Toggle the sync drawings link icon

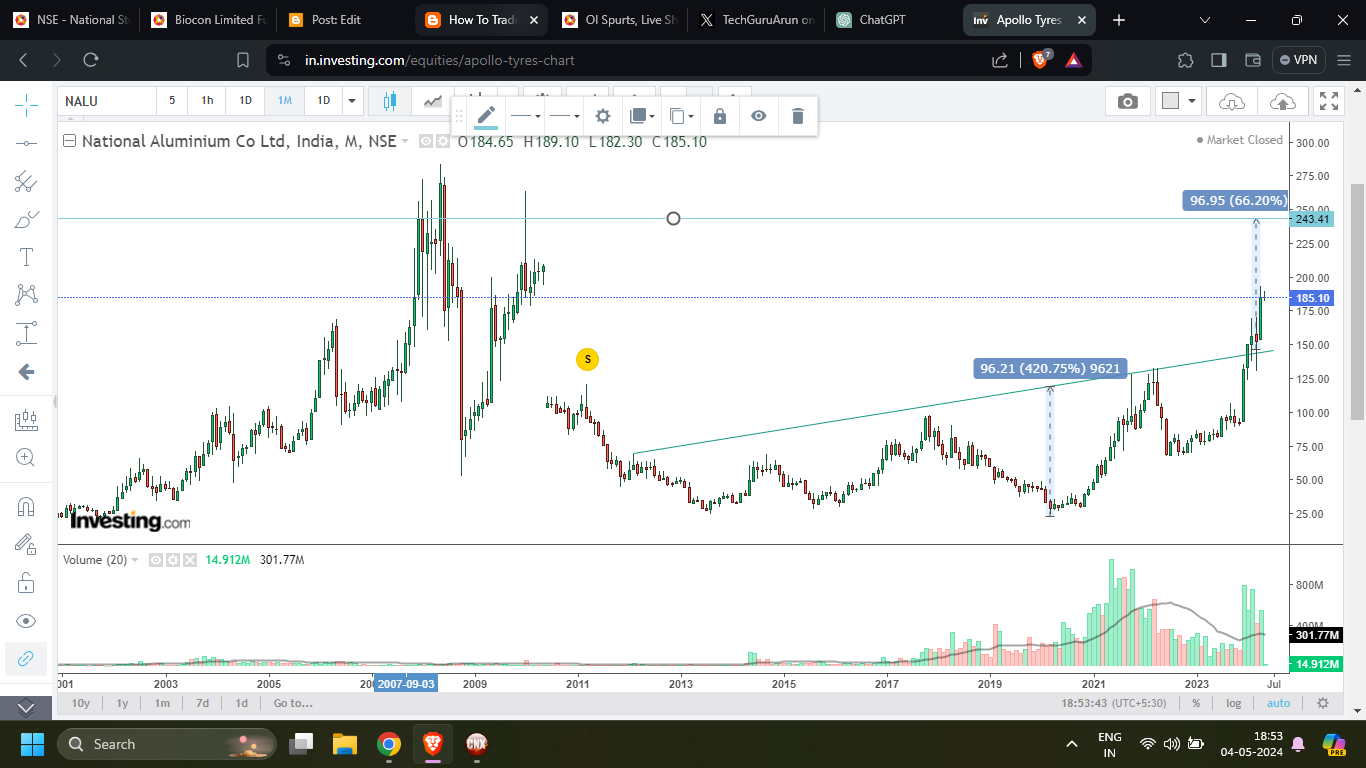point(26,659)
